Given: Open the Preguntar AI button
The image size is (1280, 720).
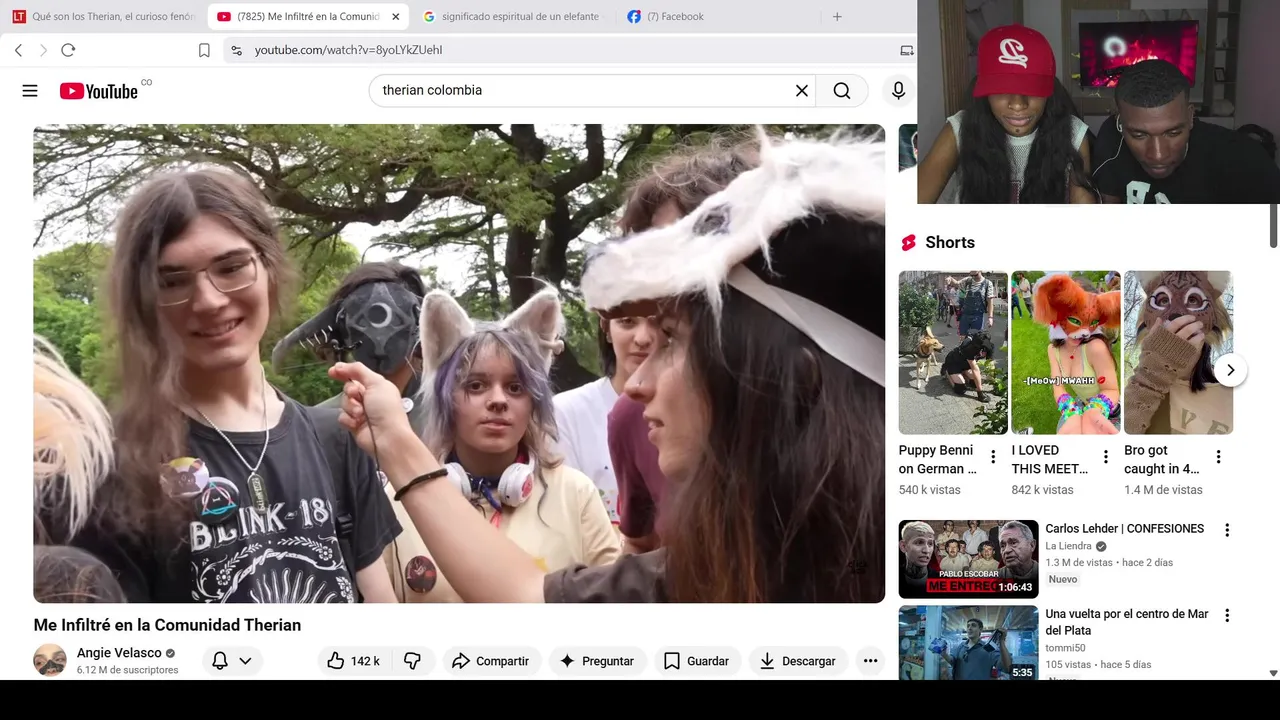Looking at the screenshot, I should click(597, 661).
